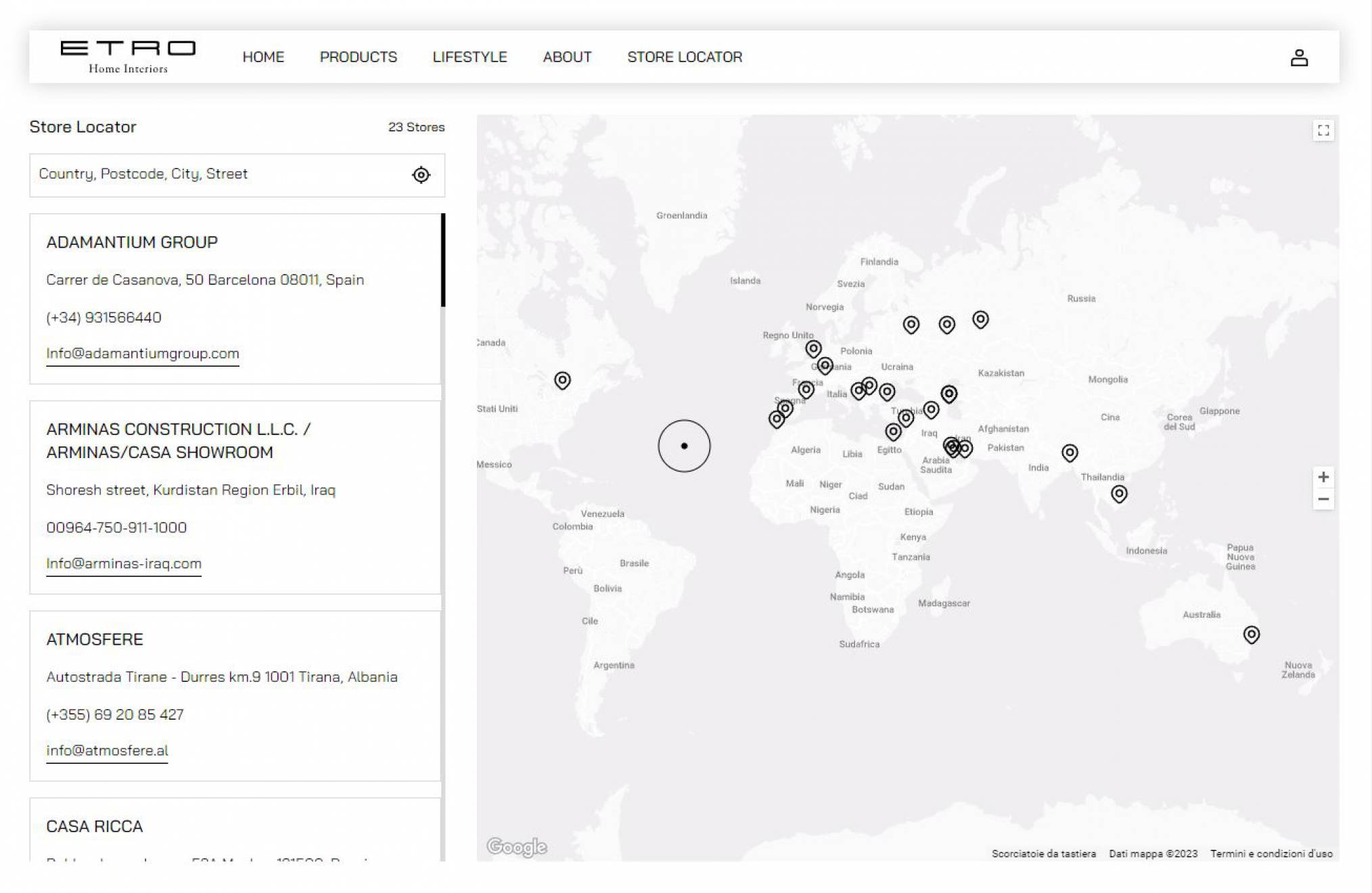Click the phone number (+34) 931566440
This screenshot has height=893, width=1372.
[x=104, y=318]
